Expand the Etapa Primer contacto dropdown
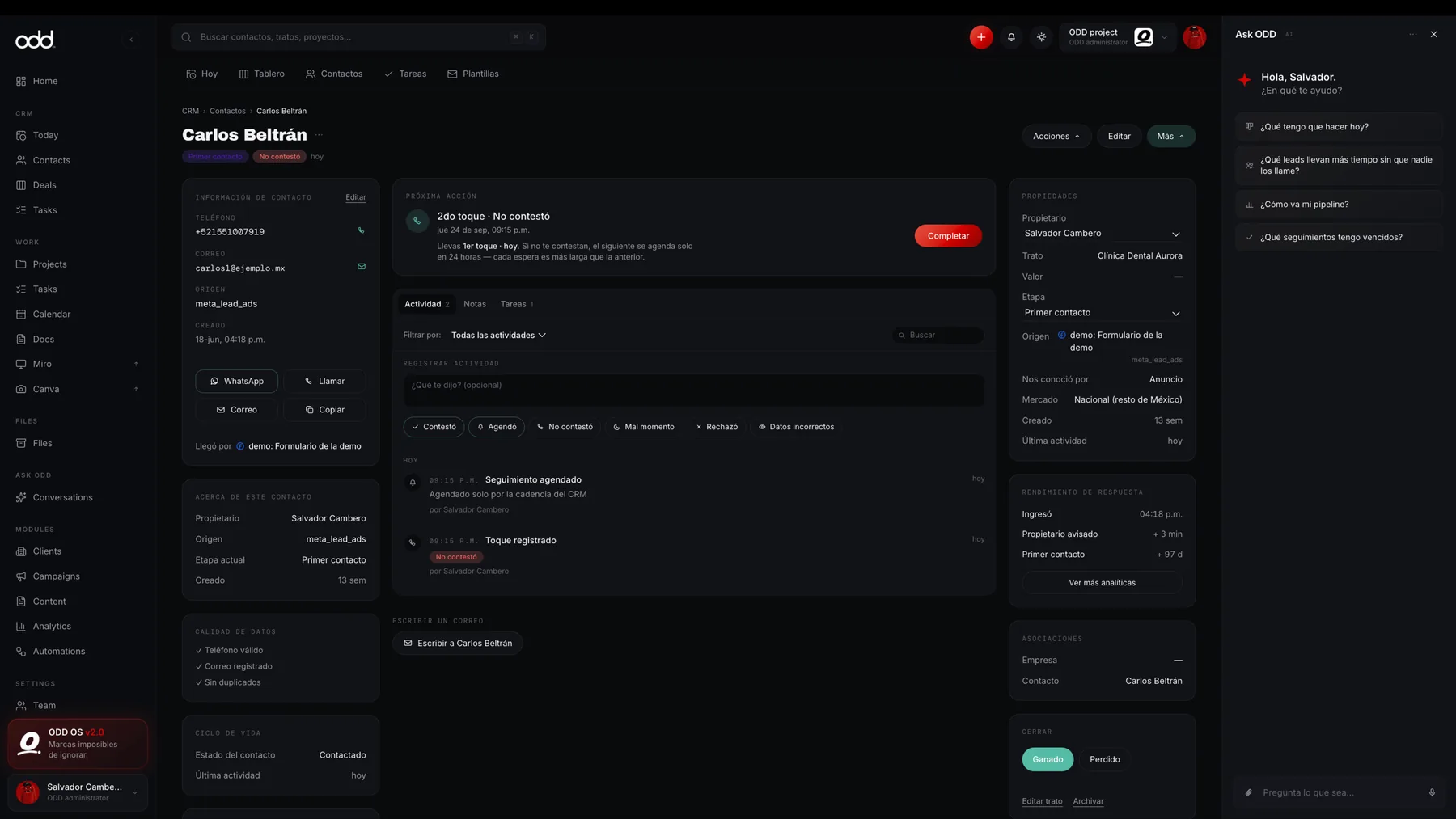The width and height of the screenshot is (1456, 819). click(x=1102, y=313)
